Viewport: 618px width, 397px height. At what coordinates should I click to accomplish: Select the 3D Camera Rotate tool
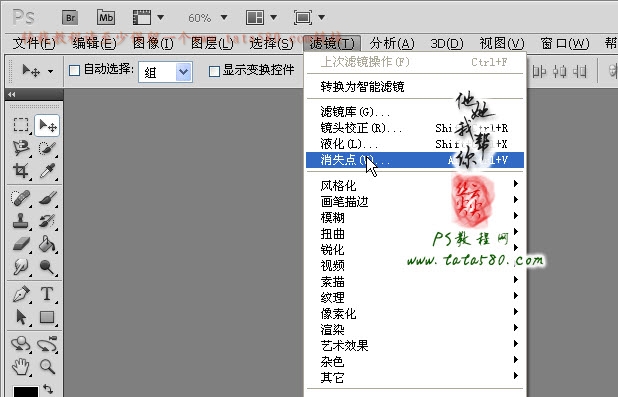pos(47,344)
